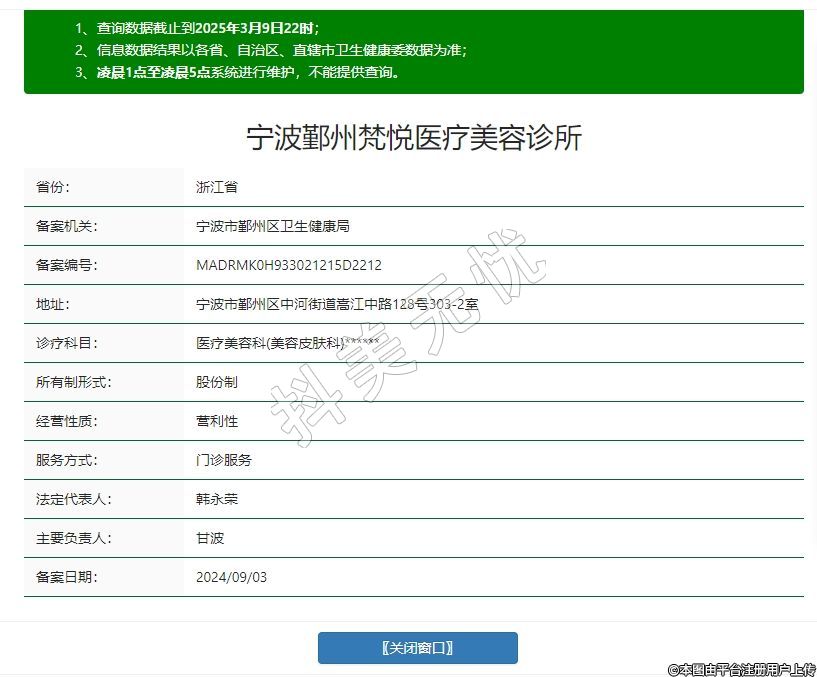
Task: Click the name in the 法定代表人 row
Action: point(216,499)
